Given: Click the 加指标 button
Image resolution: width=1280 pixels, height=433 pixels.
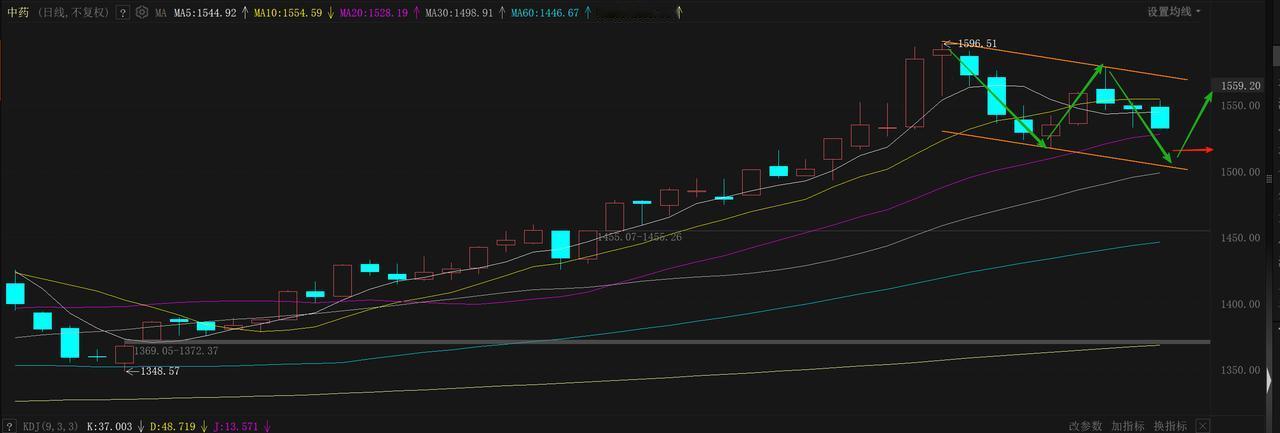Looking at the screenshot, I should click(1128, 426).
